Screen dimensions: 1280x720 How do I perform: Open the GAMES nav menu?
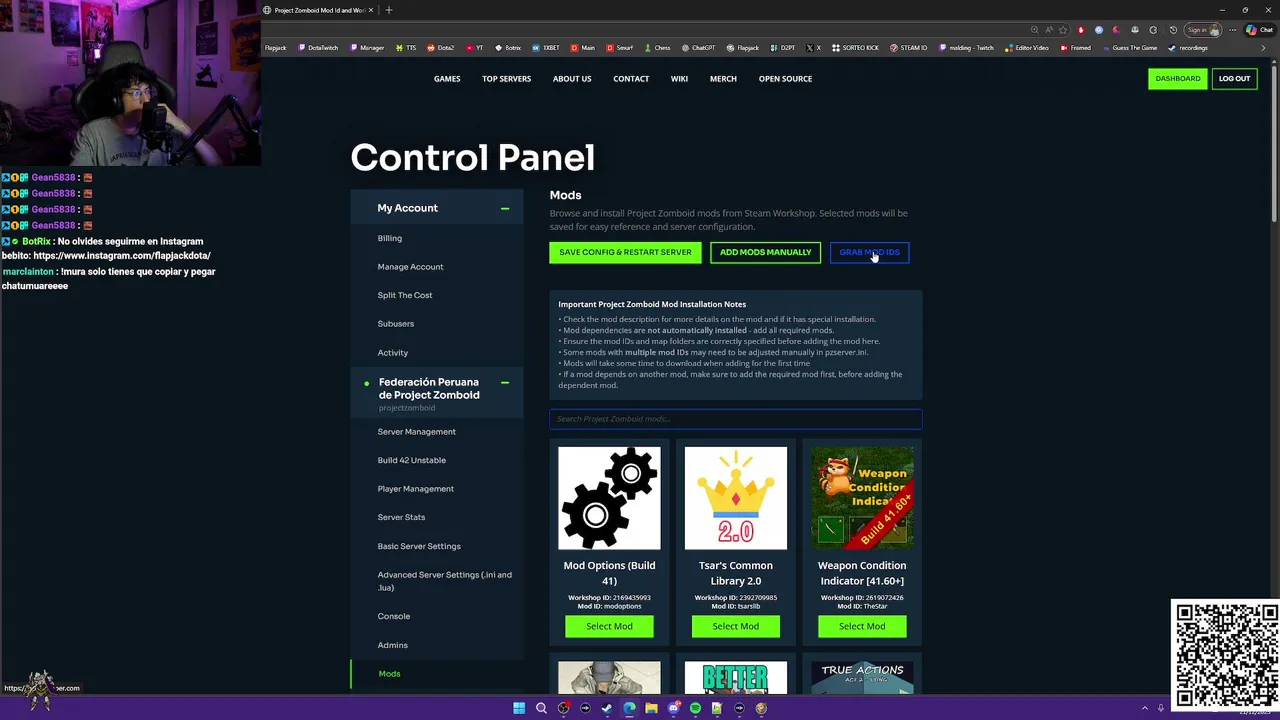447,79
